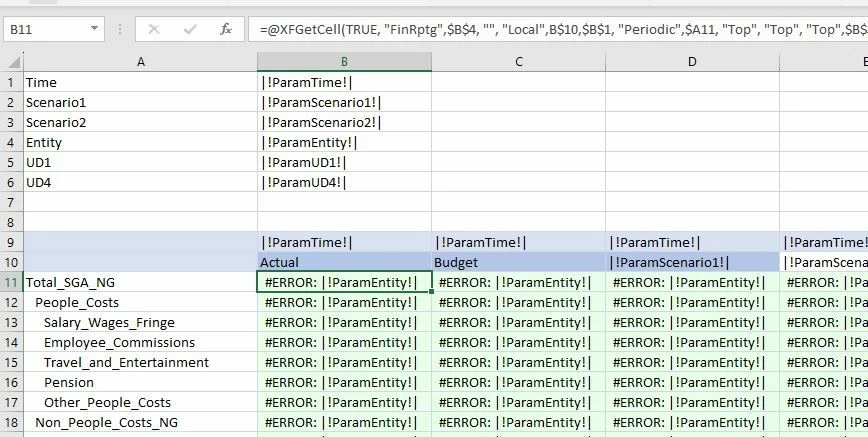
Task: Click the Enter checkmark formula bar icon
Action: click(190, 29)
